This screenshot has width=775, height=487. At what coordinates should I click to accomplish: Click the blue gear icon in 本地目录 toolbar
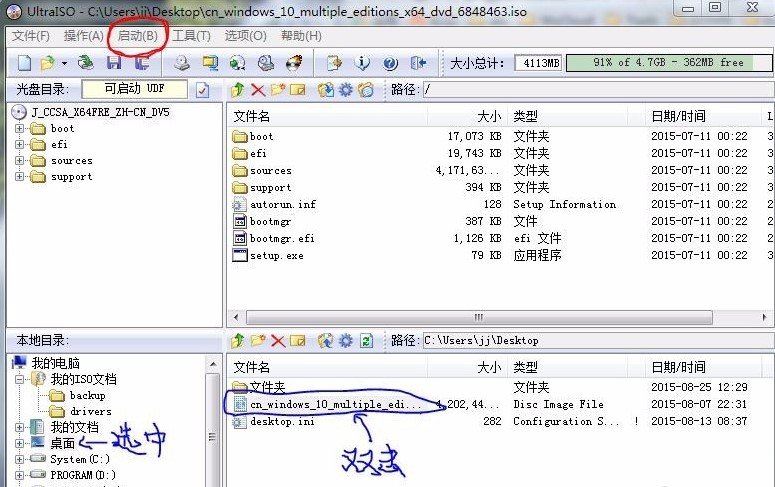coord(345,341)
